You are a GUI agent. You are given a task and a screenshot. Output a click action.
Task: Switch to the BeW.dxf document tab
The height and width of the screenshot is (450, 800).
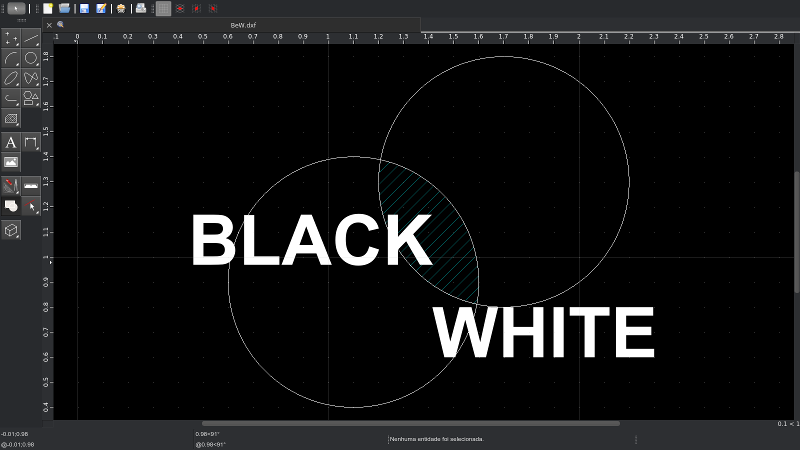(238, 24)
